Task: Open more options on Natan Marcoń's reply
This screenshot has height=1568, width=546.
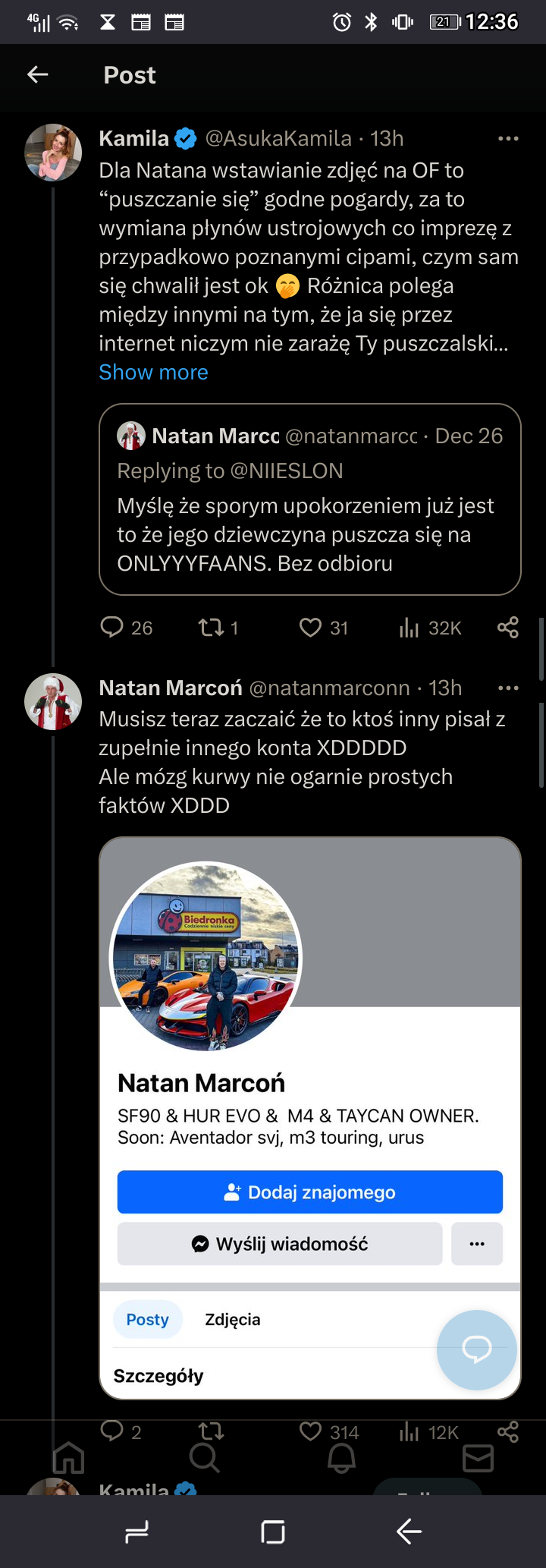Action: 508,688
